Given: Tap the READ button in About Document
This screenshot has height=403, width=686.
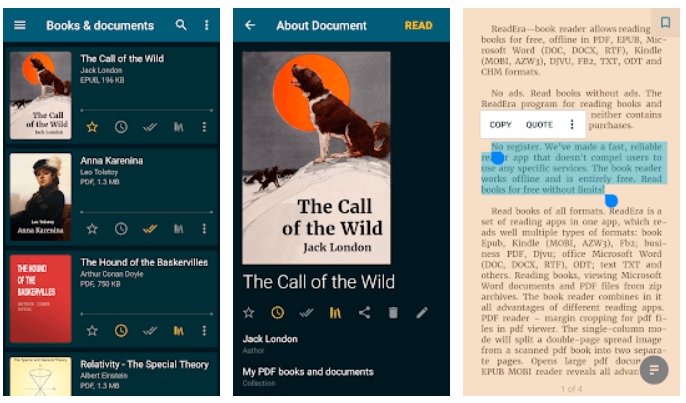Looking at the screenshot, I should [418, 26].
